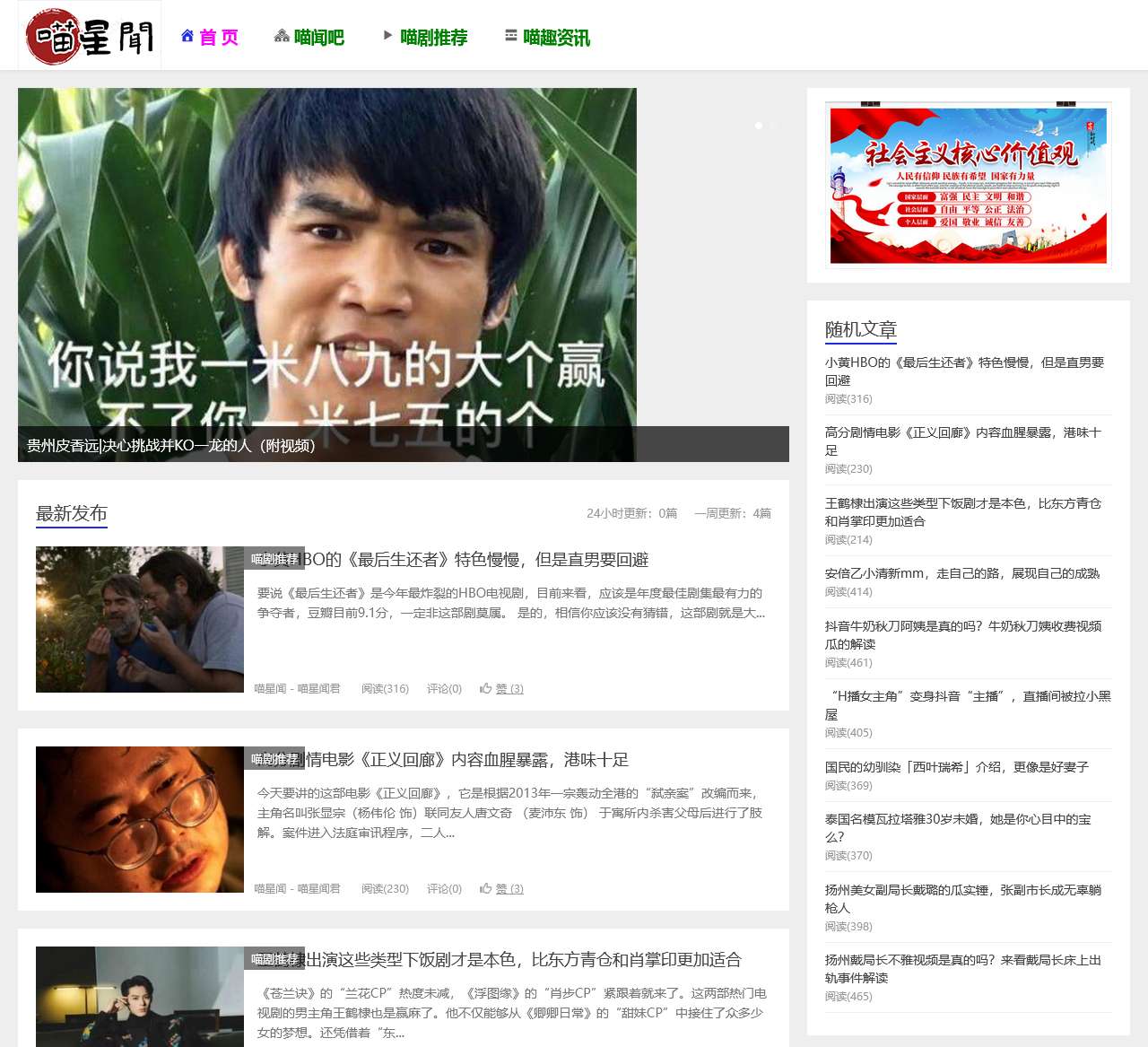The width and height of the screenshot is (1148, 1047).
Task: Open the 泰国名模瓦拉塔雅30岁未婚 article link
Action: (x=959, y=828)
